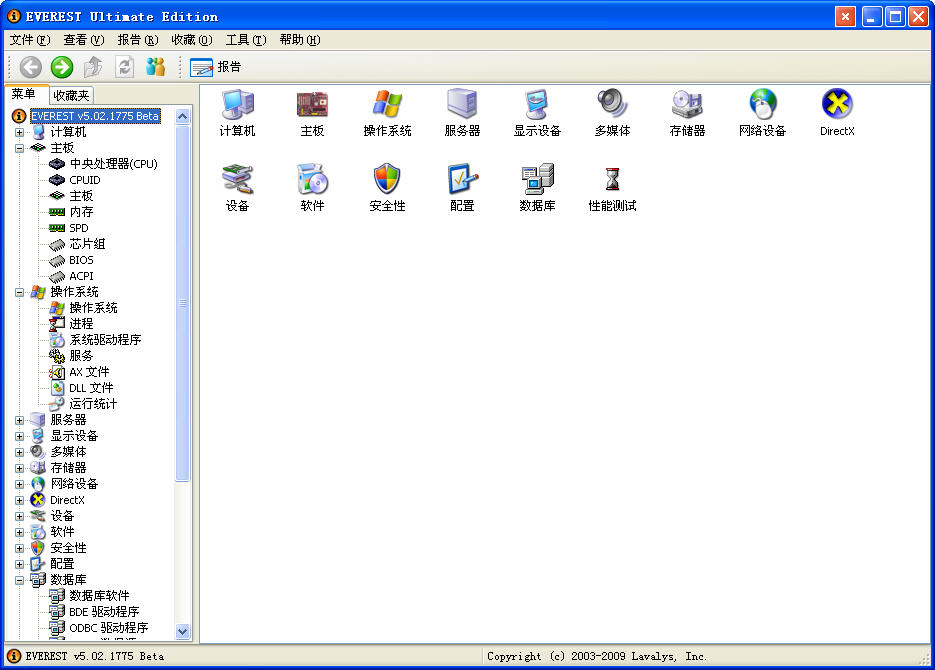Select 中央处理器(CPU) in the tree
Screen dimensions: 935x670
coord(113,164)
